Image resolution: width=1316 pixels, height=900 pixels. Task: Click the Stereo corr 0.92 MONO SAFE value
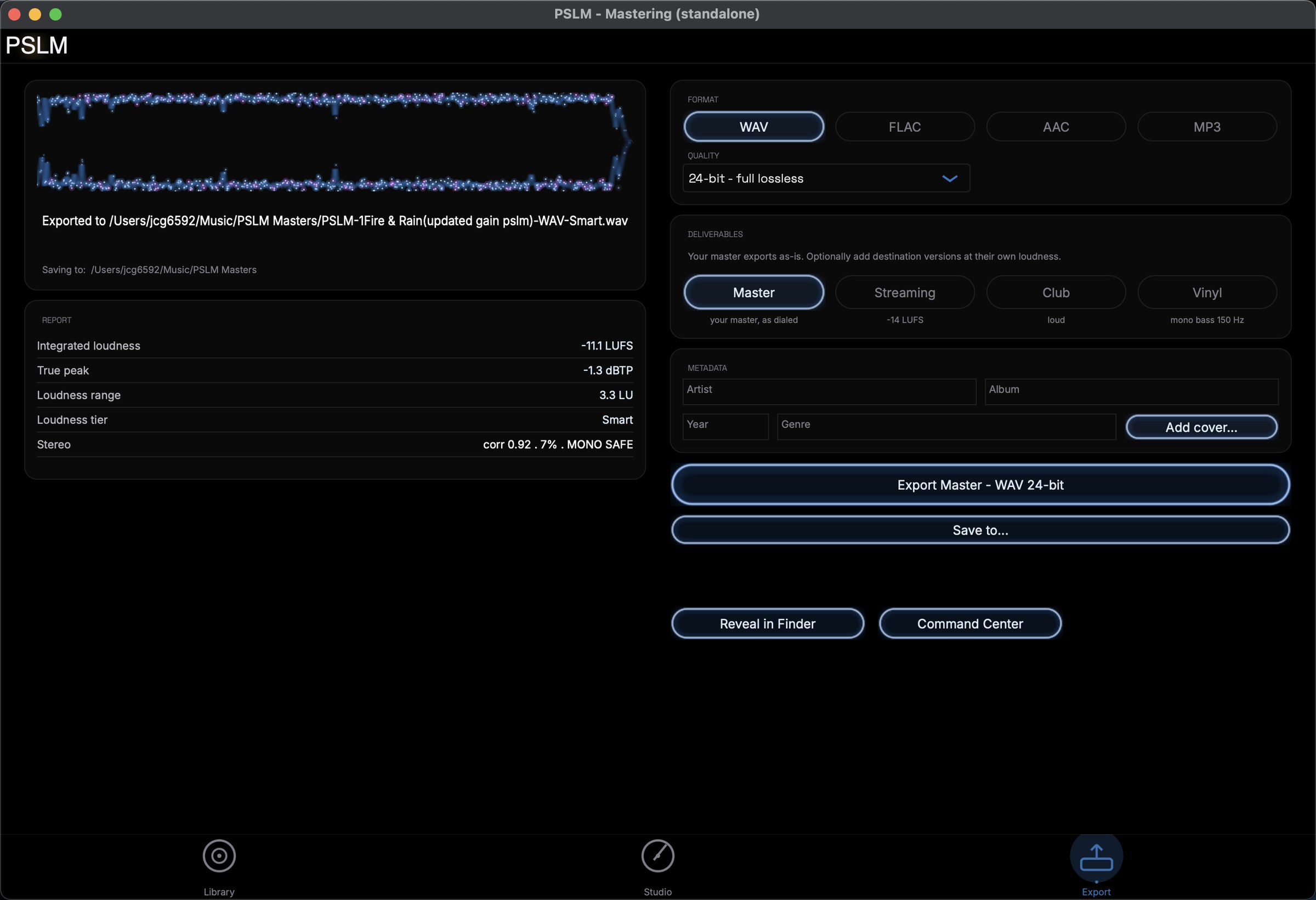tap(558, 445)
